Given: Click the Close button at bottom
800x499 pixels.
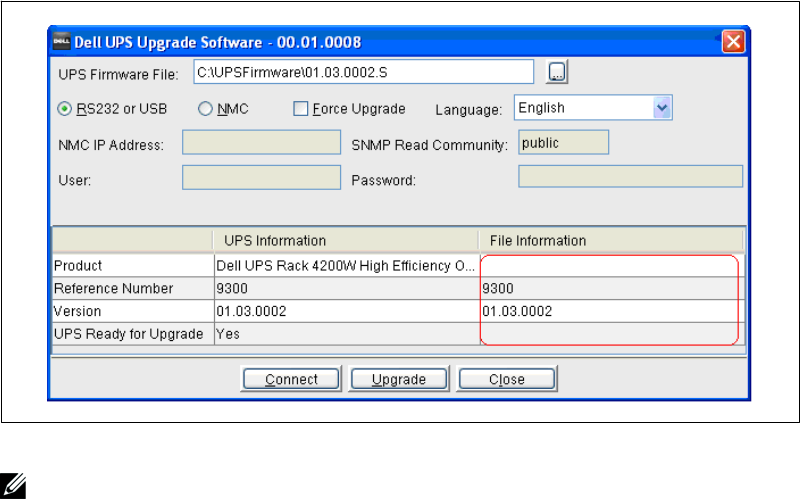Looking at the screenshot, I should pyautogui.click(x=506, y=379).
